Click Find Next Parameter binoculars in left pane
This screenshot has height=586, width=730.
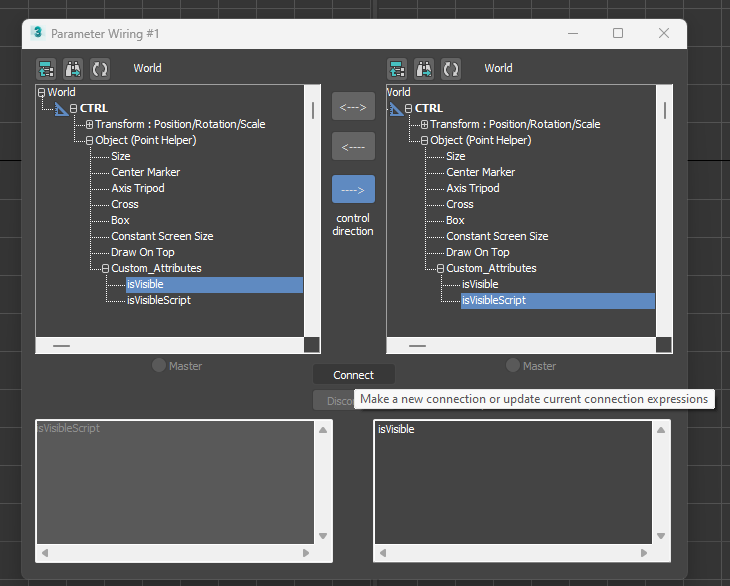click(x=73, y=69)
